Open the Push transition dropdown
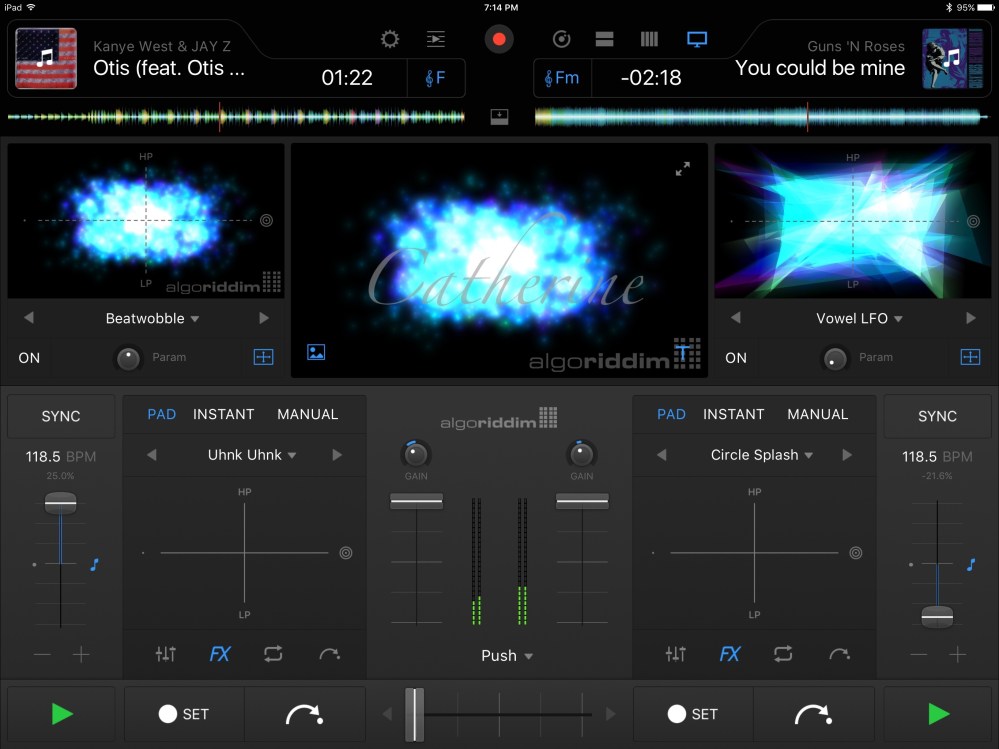Screen dimensions: 999x749 (x=506, y=656)
